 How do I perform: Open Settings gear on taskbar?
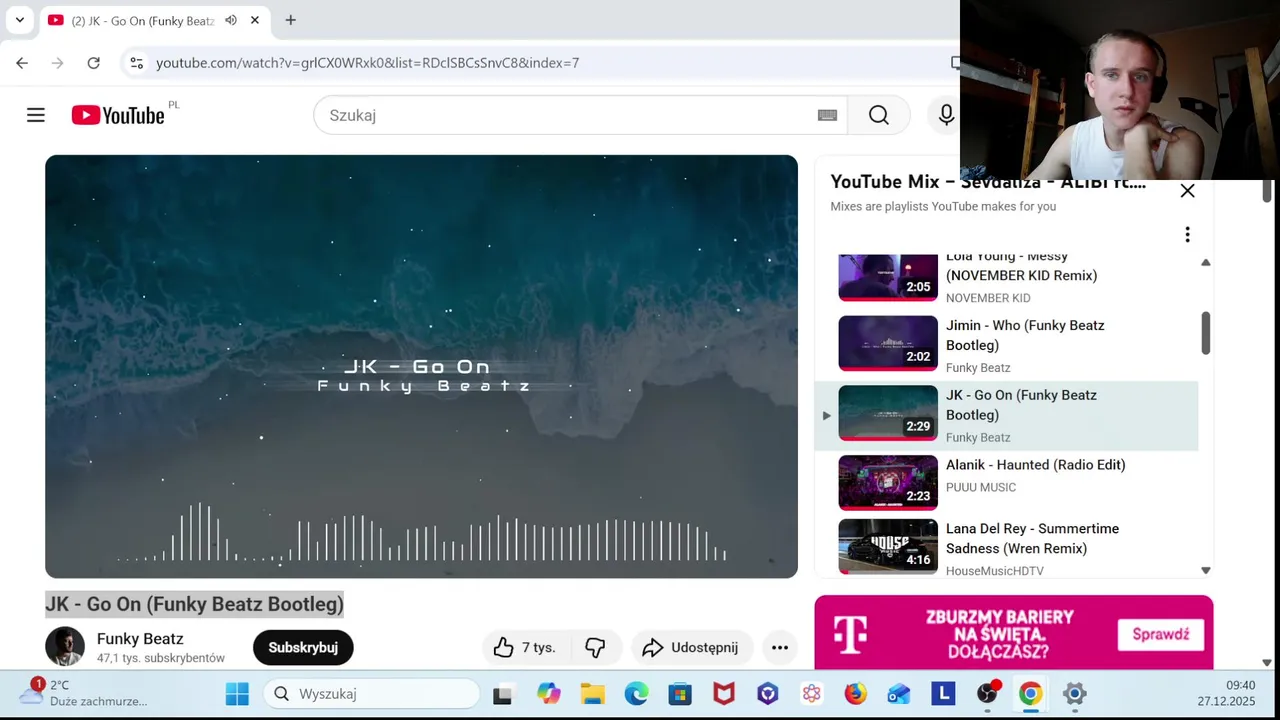coord(1075,694)
